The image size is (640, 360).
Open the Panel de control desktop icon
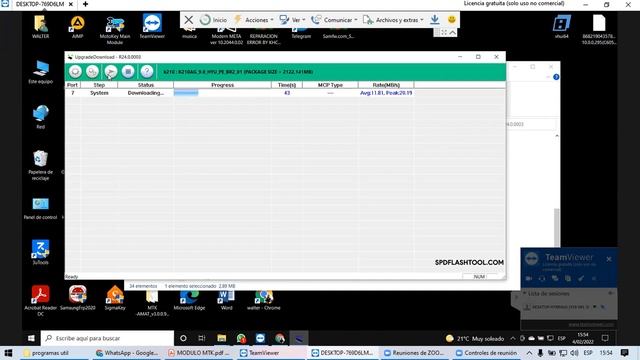(40, 209)
